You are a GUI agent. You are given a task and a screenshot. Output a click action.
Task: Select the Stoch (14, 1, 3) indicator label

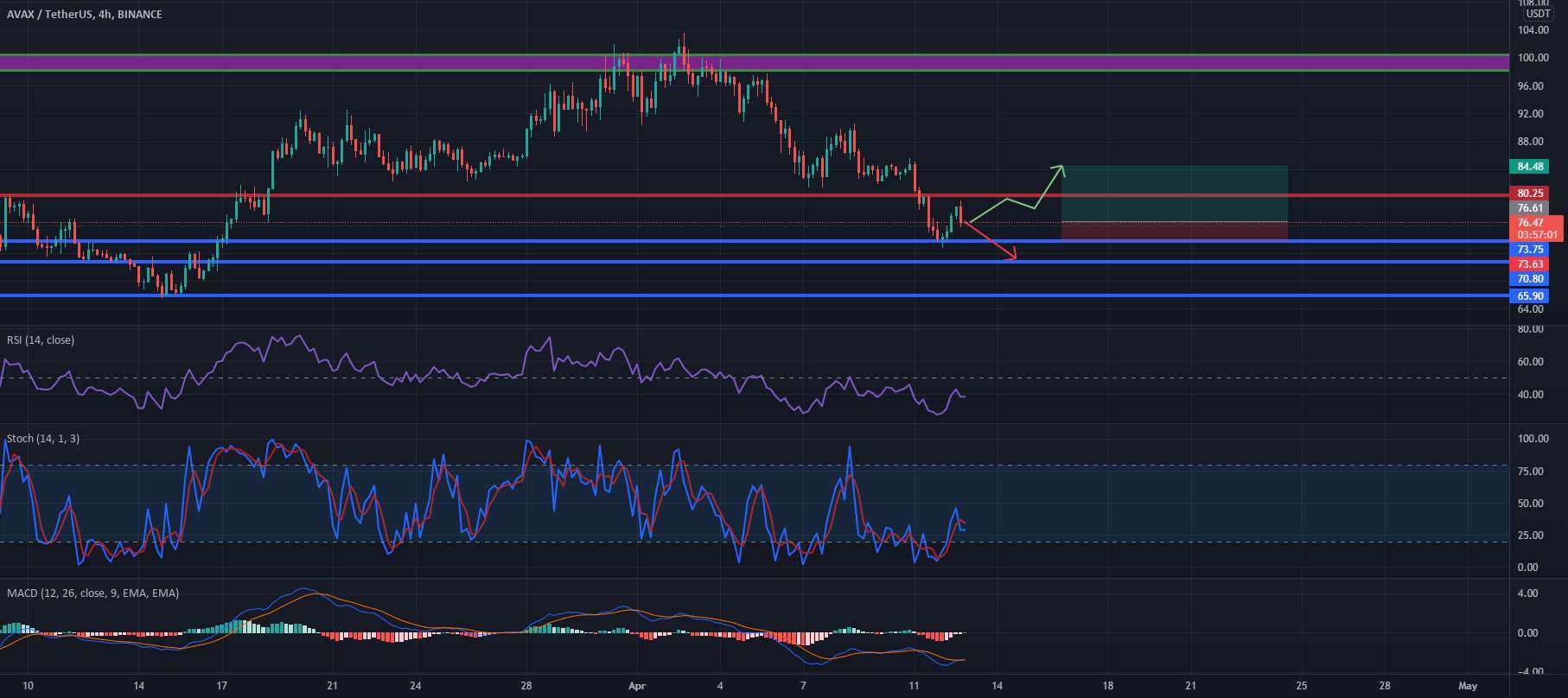tap(43, 439)
